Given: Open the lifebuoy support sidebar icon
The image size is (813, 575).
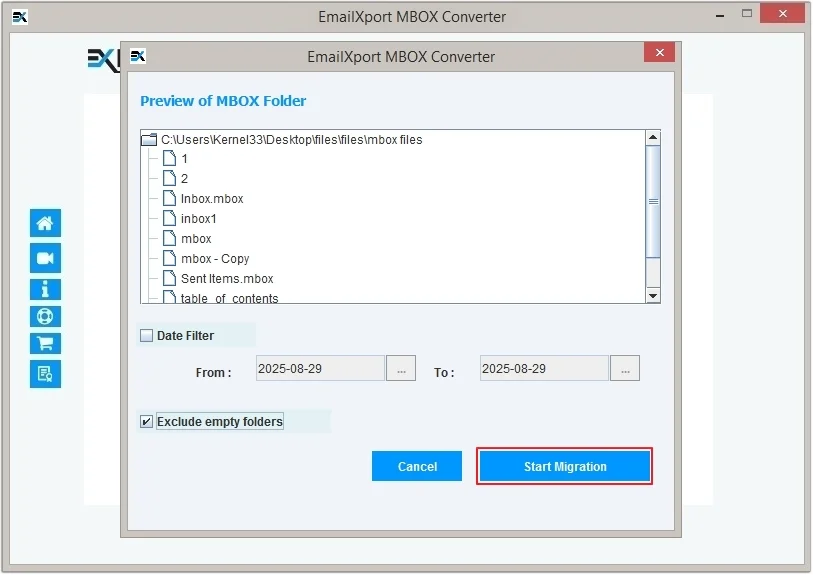Looking at the screenshot, I should pos(45,316).
